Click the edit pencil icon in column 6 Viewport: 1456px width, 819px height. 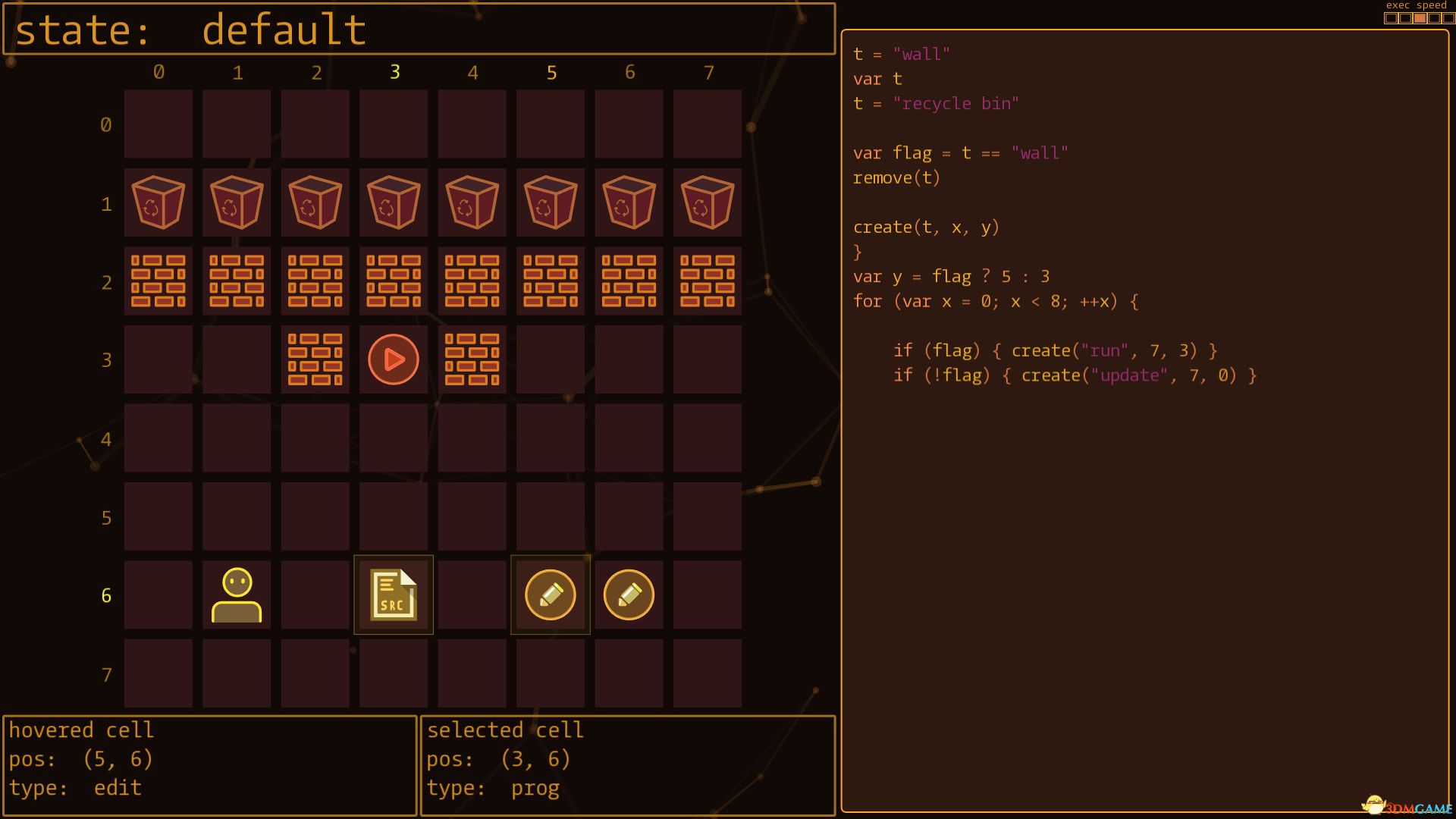[x=629, y=595]
